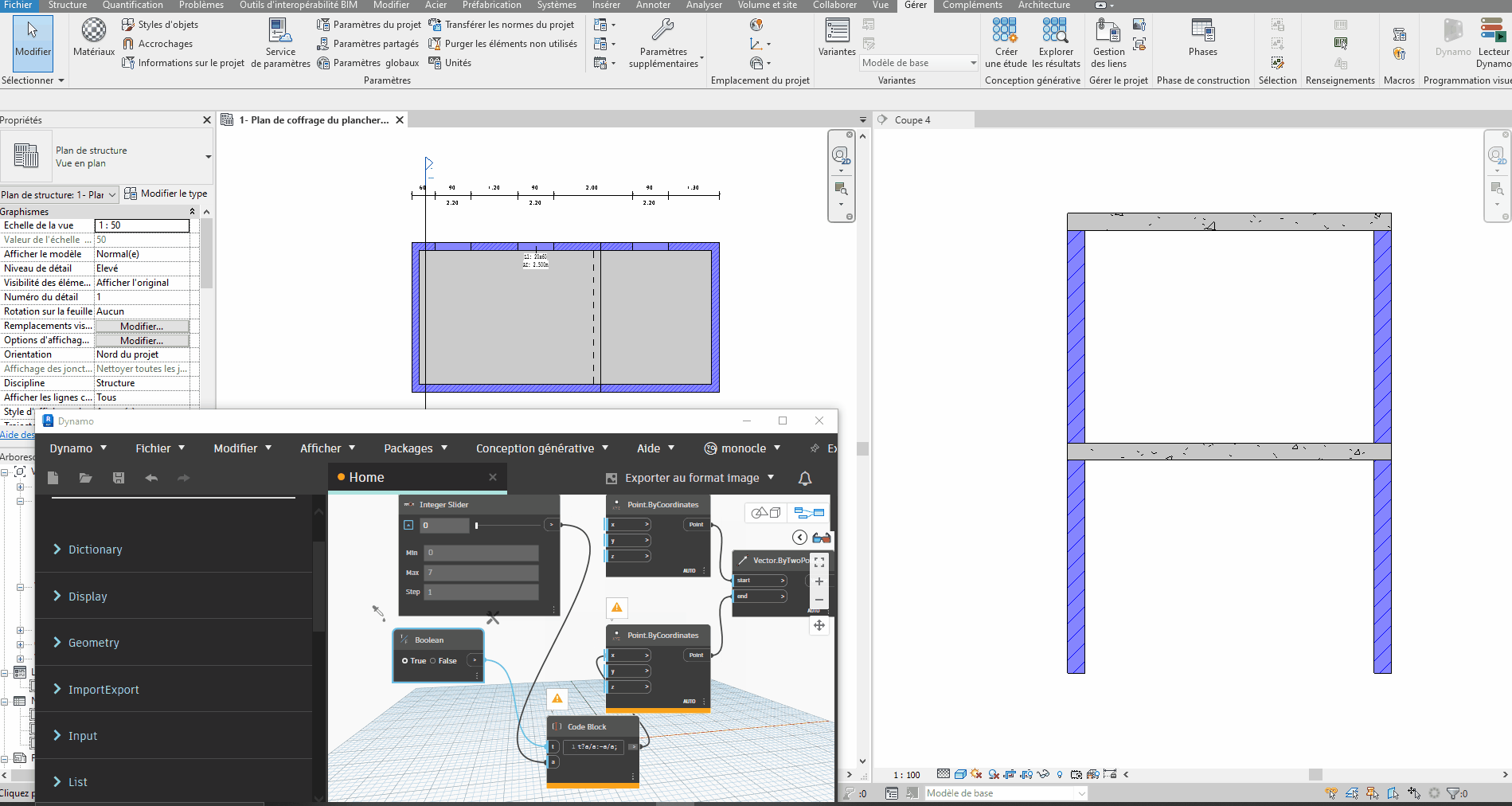Click properties panel vertical scrollbar
The height and width of the screenshot is (806, 1512).
(x=207, y=255)
